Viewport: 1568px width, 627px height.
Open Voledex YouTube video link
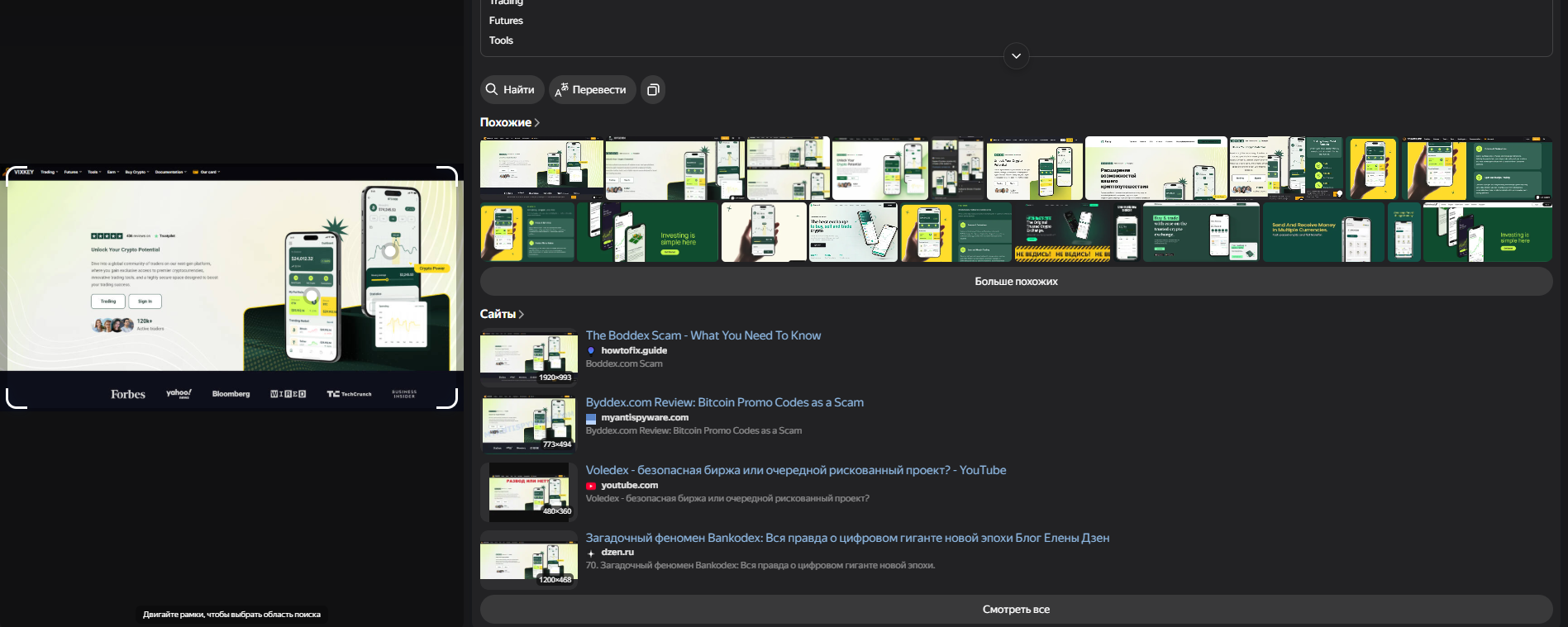pos(796,470)
